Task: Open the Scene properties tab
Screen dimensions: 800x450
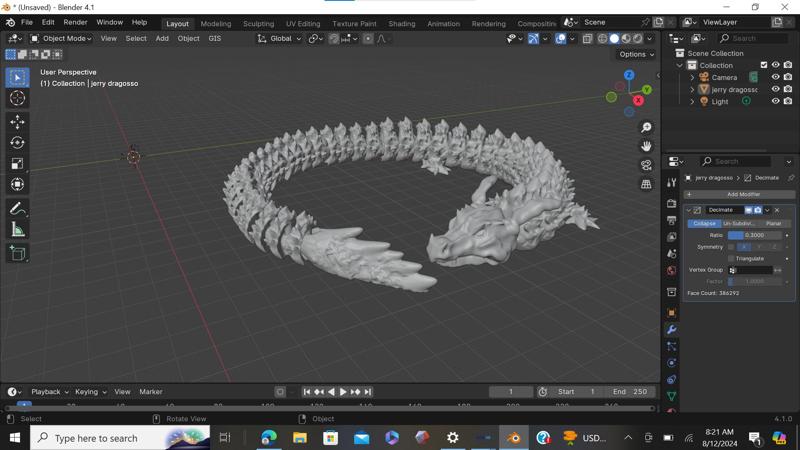Action: point(671,254)
